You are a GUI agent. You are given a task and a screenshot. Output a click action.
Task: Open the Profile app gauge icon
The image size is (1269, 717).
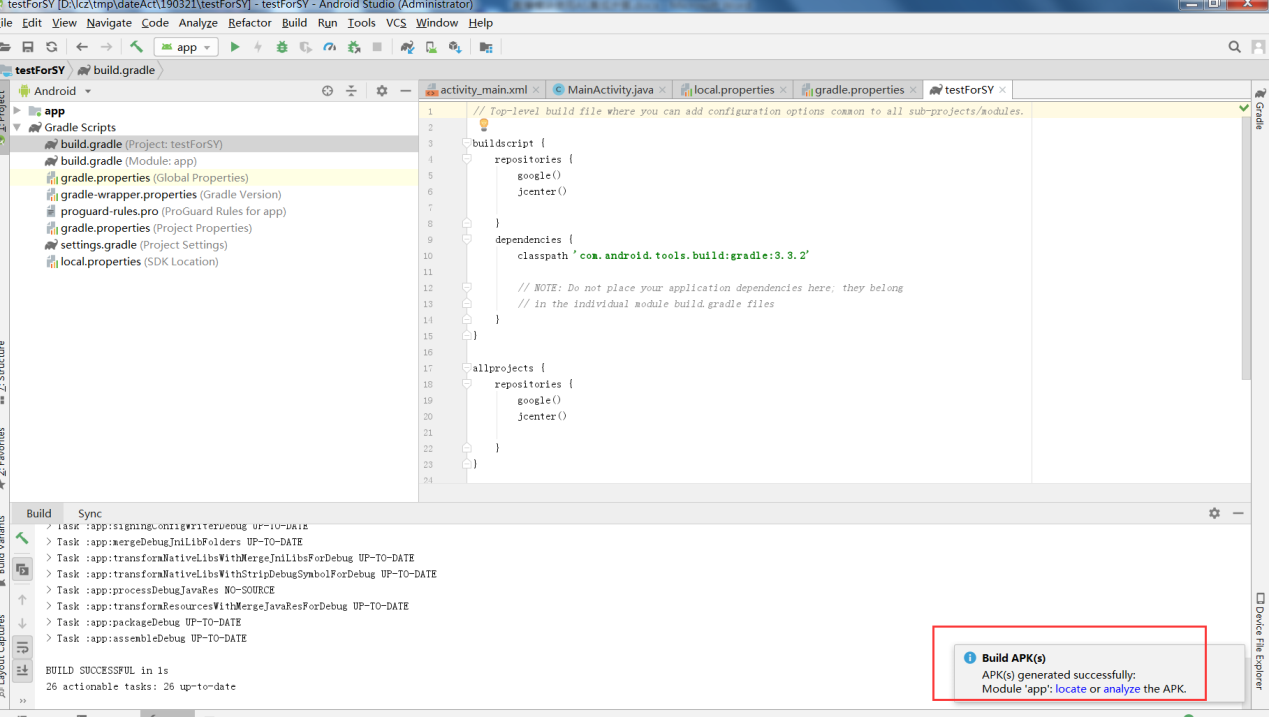330,47
